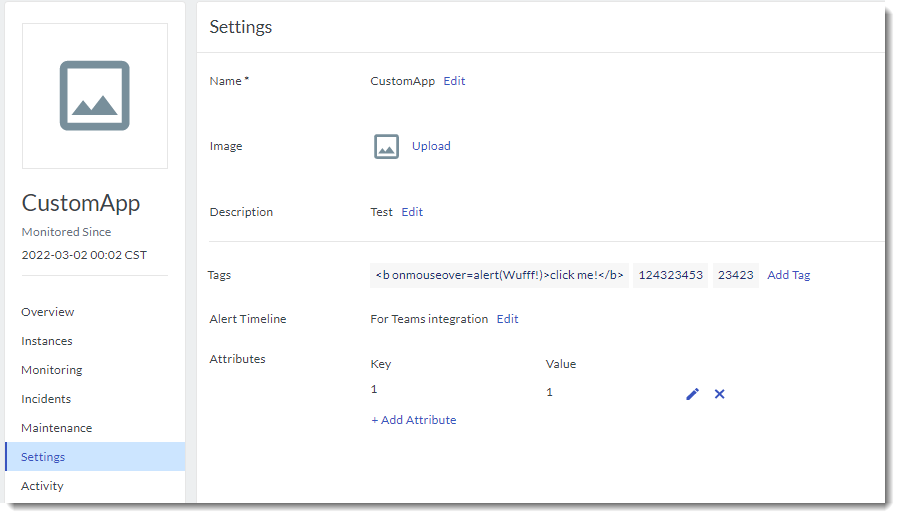This screenshot has height=518, width=900.
Task: Open the Activity section
Action: [42, 486]
